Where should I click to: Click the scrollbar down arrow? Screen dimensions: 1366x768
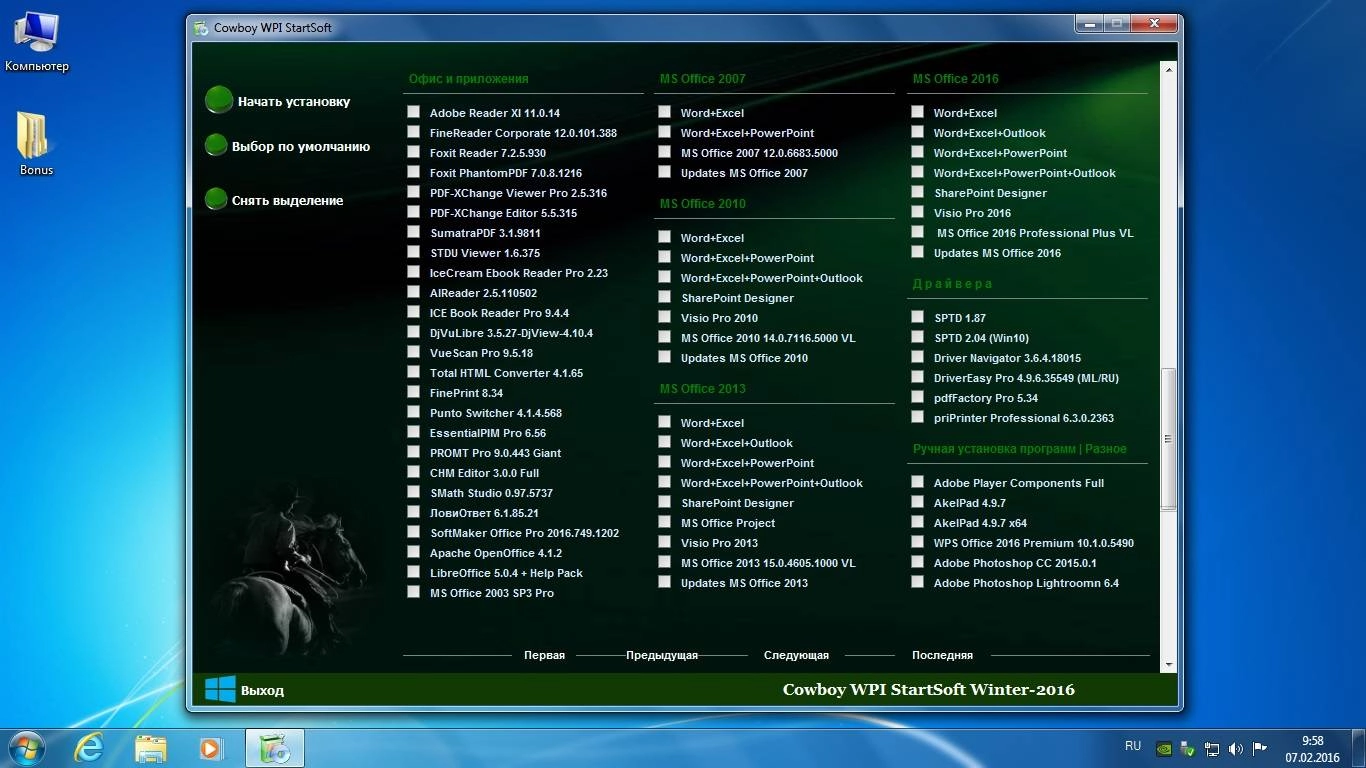click(x=1168, y=664)
